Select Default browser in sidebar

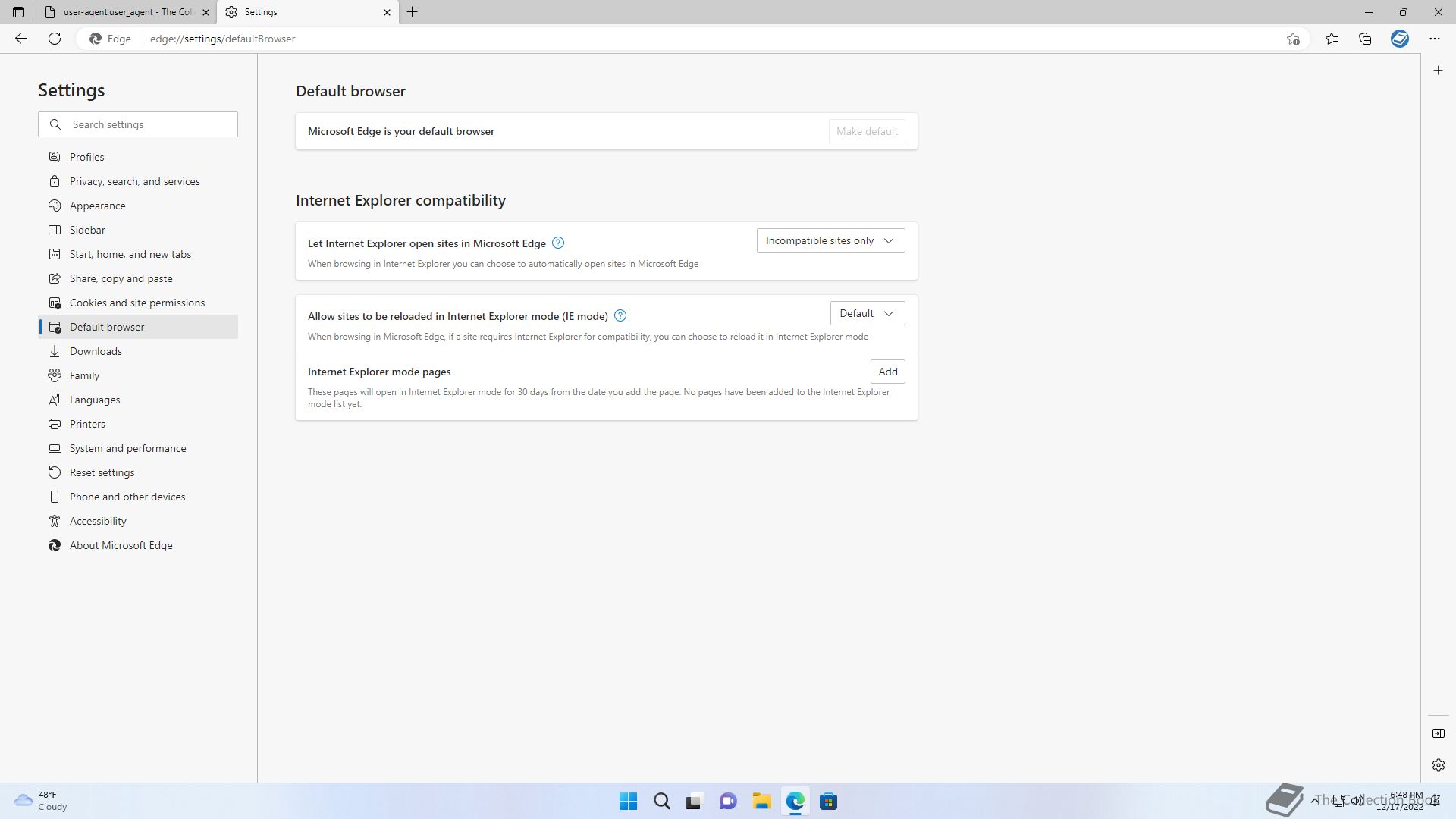tap(138, 327)
